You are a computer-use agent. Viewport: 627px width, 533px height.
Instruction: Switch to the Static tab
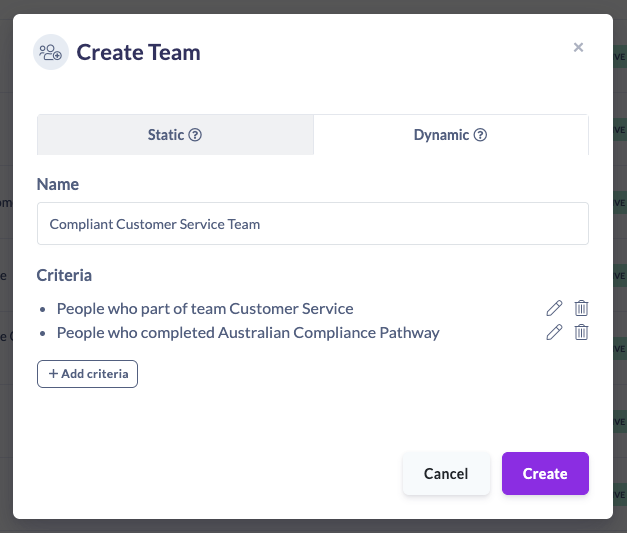(175, 135)
